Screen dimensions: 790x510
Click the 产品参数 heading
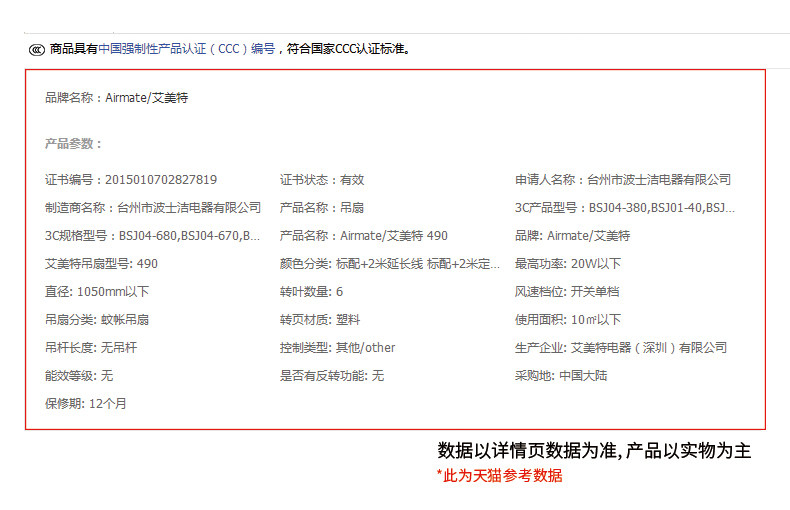coord(73,144)
